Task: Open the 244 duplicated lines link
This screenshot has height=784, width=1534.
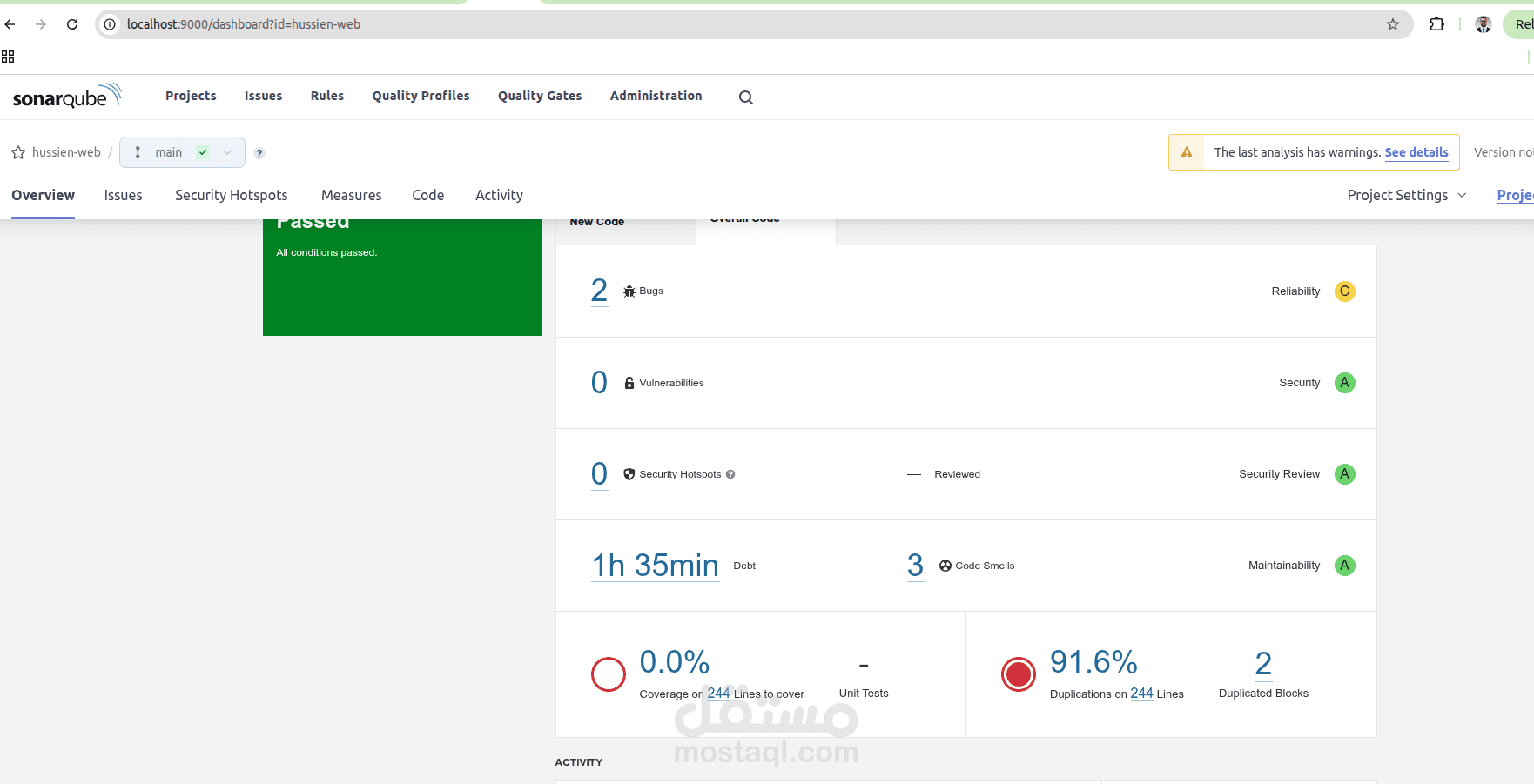Action: pyautogui.click(x=1141, y=694)
